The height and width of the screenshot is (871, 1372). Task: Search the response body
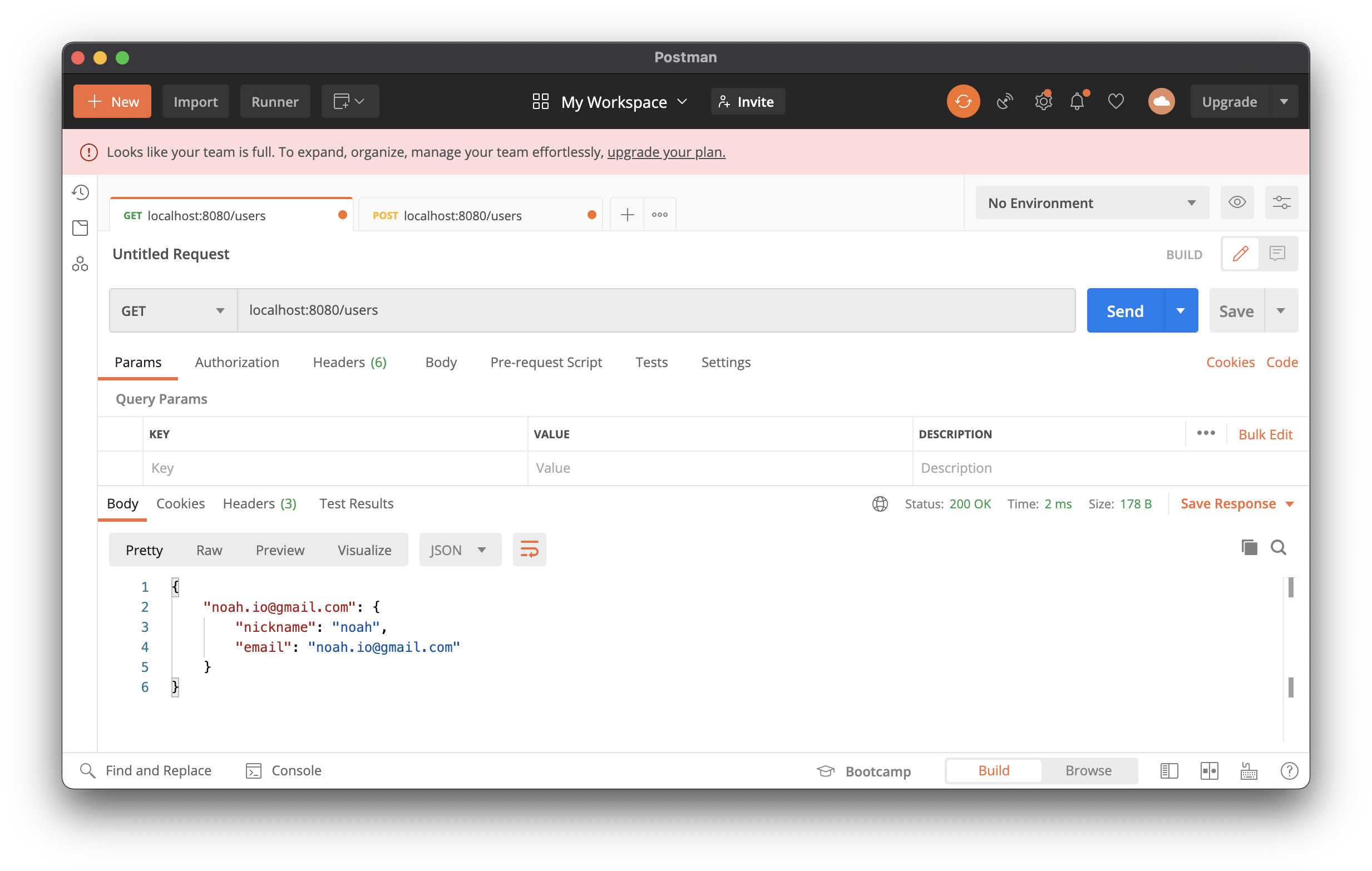[1278, 547]
